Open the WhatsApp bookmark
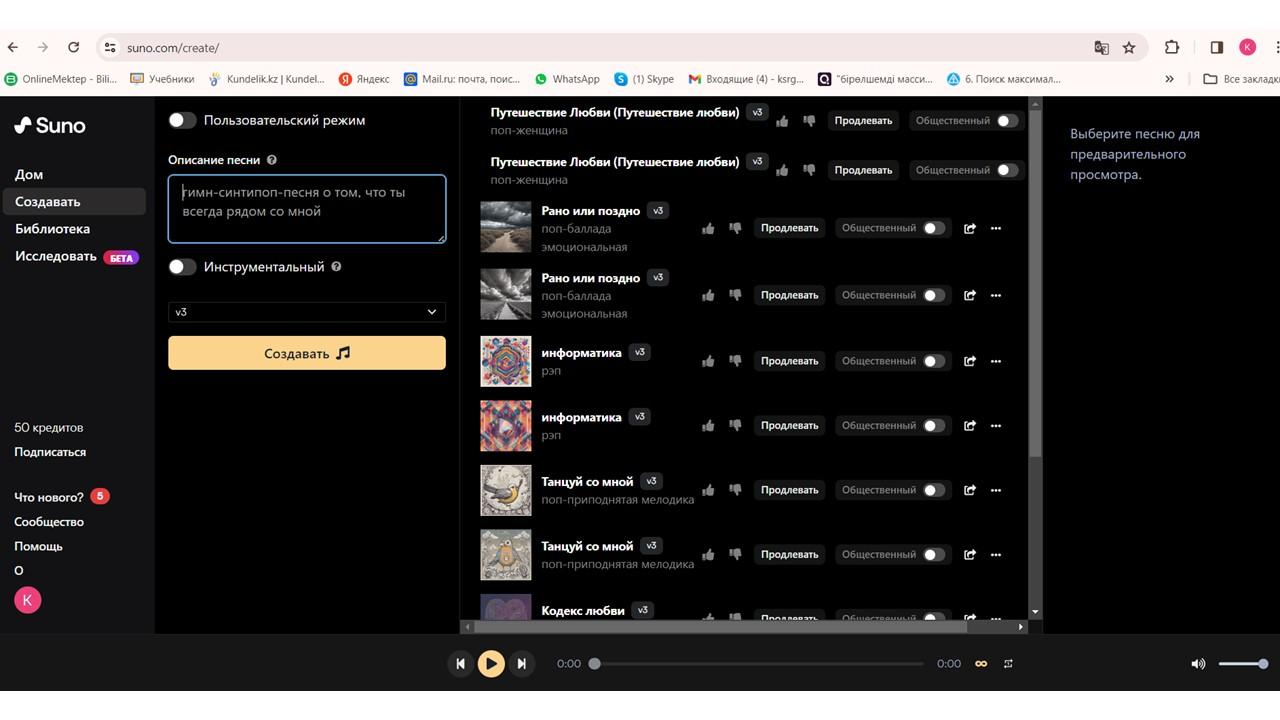This screenshot has height=720, width=1280. (567, 78)
